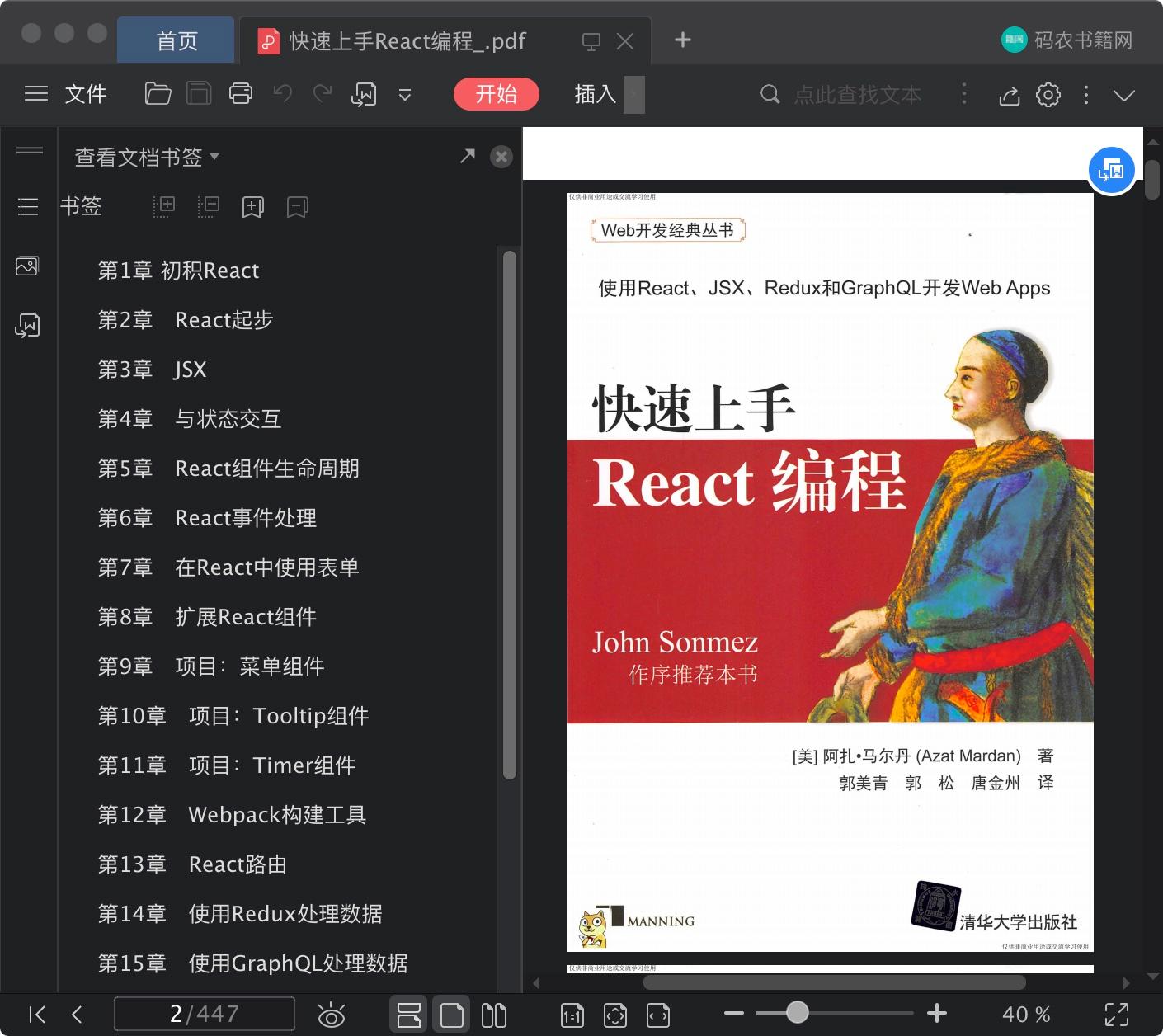
Task: Go to bookmark 第12章 Webpack构建工具
Action: coord(232,815)
